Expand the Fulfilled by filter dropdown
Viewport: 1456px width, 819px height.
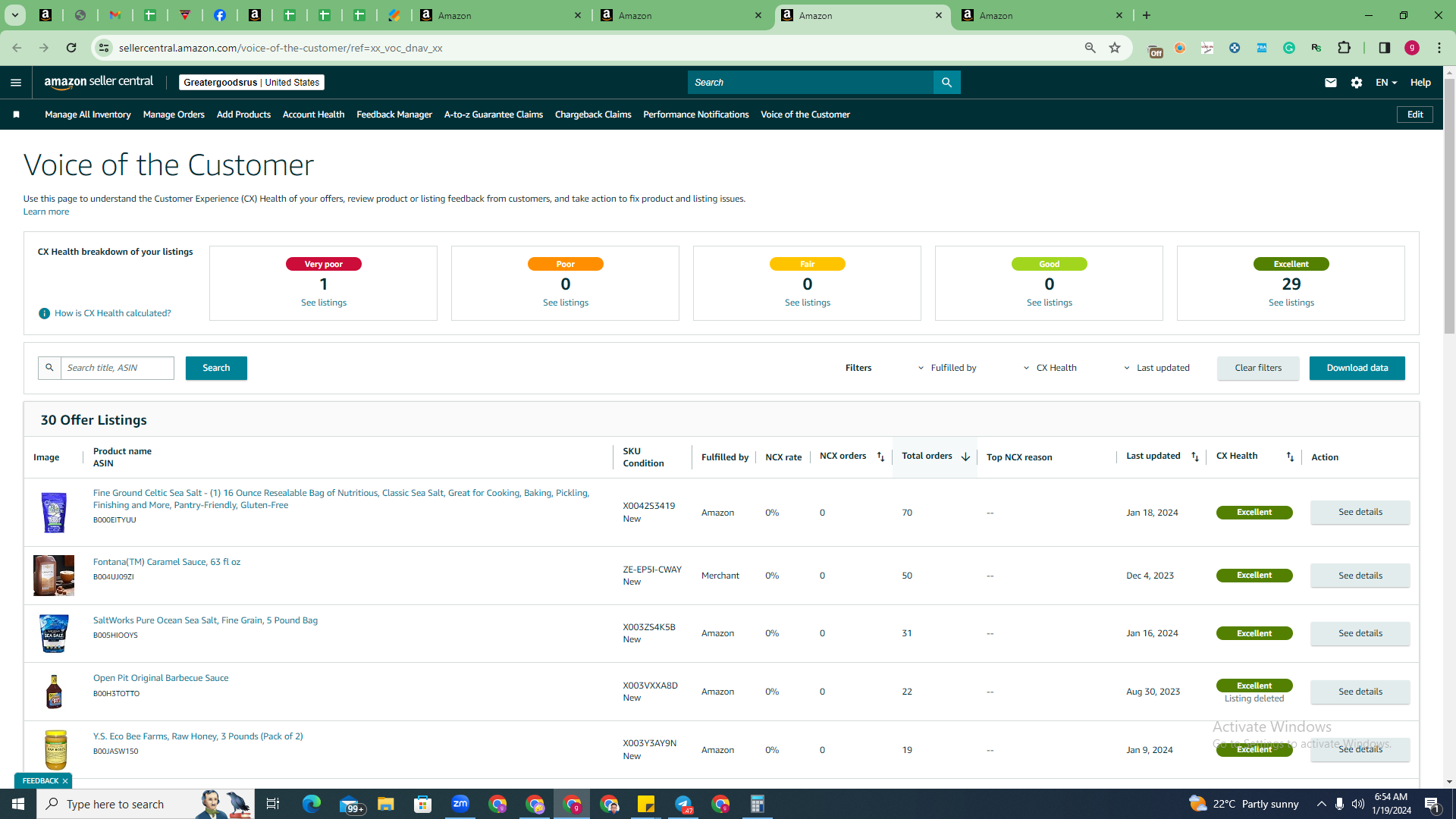[947, 368]
